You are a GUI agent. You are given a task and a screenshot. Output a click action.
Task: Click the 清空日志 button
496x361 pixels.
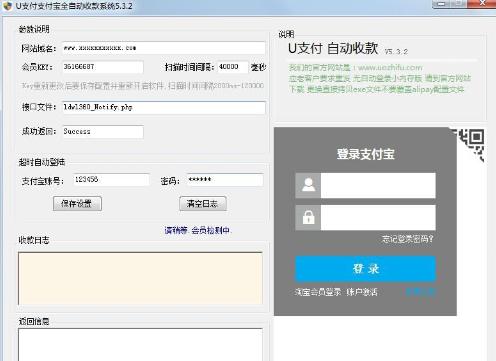(203, 203)
